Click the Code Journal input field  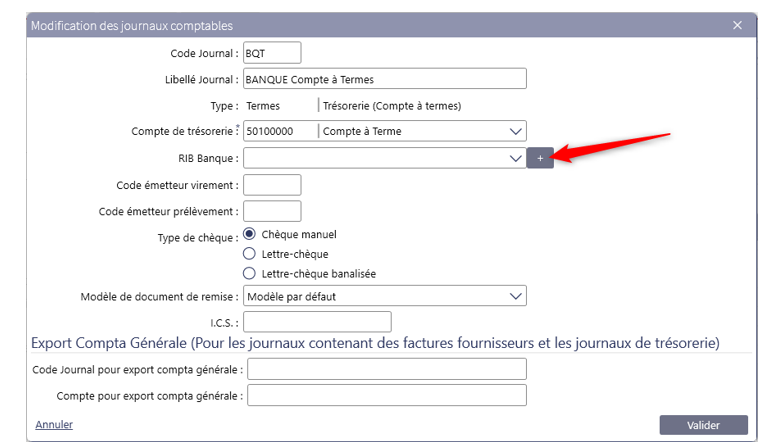click(x=272, y=53)
